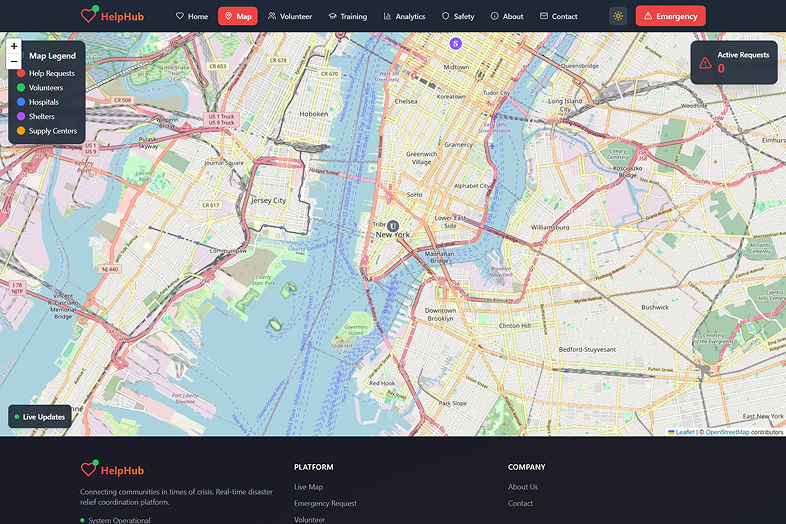Image resolution: width=786 pixels, height=524 pixels.
Task: Click the PLATFORM footer heading
Action: tap(314, 467)
